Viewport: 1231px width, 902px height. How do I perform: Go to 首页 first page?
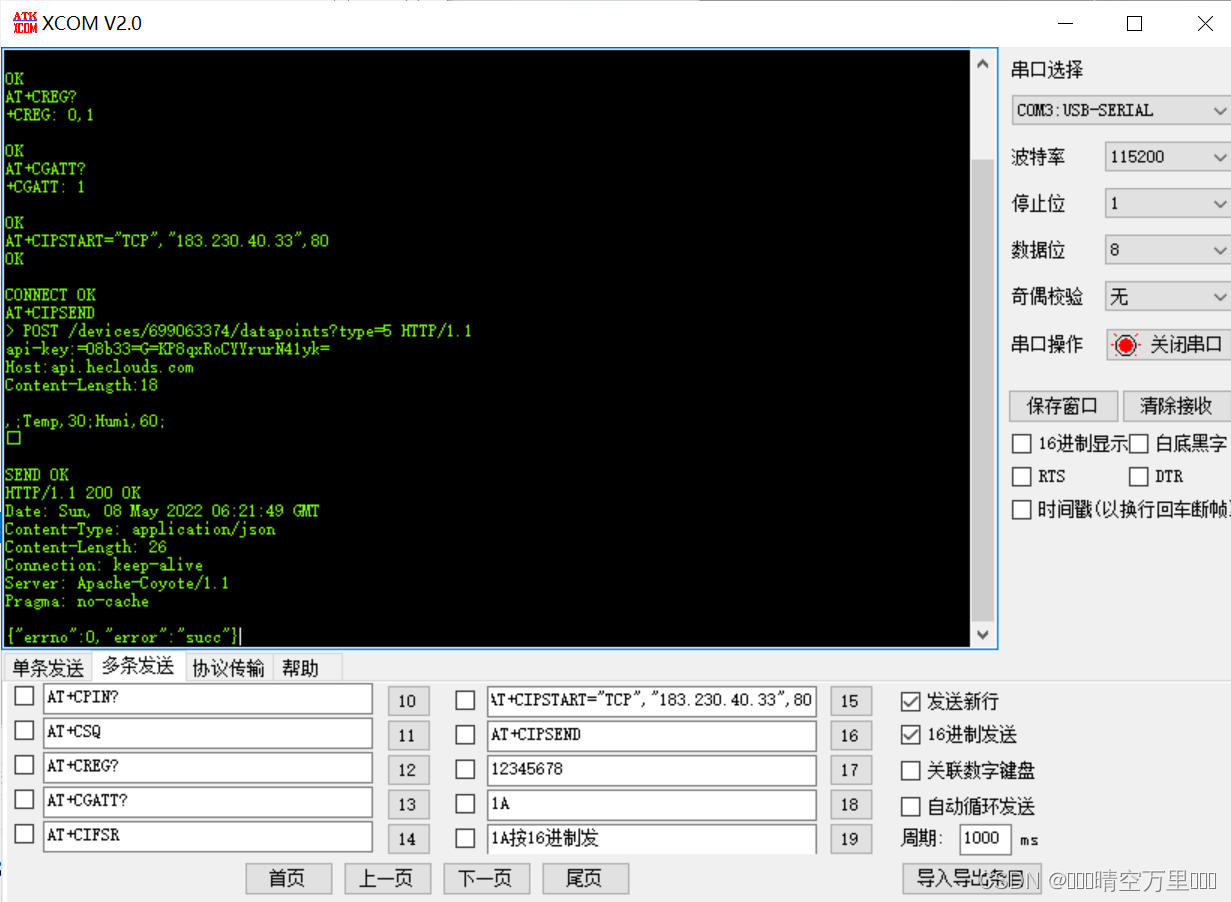coord(289,879)
